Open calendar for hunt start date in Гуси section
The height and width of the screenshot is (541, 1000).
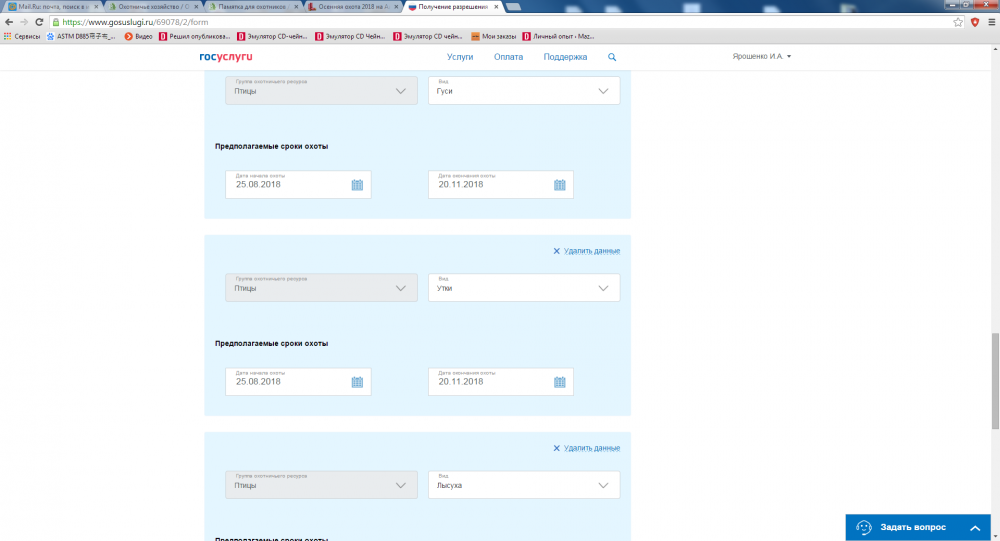(357, 185)
